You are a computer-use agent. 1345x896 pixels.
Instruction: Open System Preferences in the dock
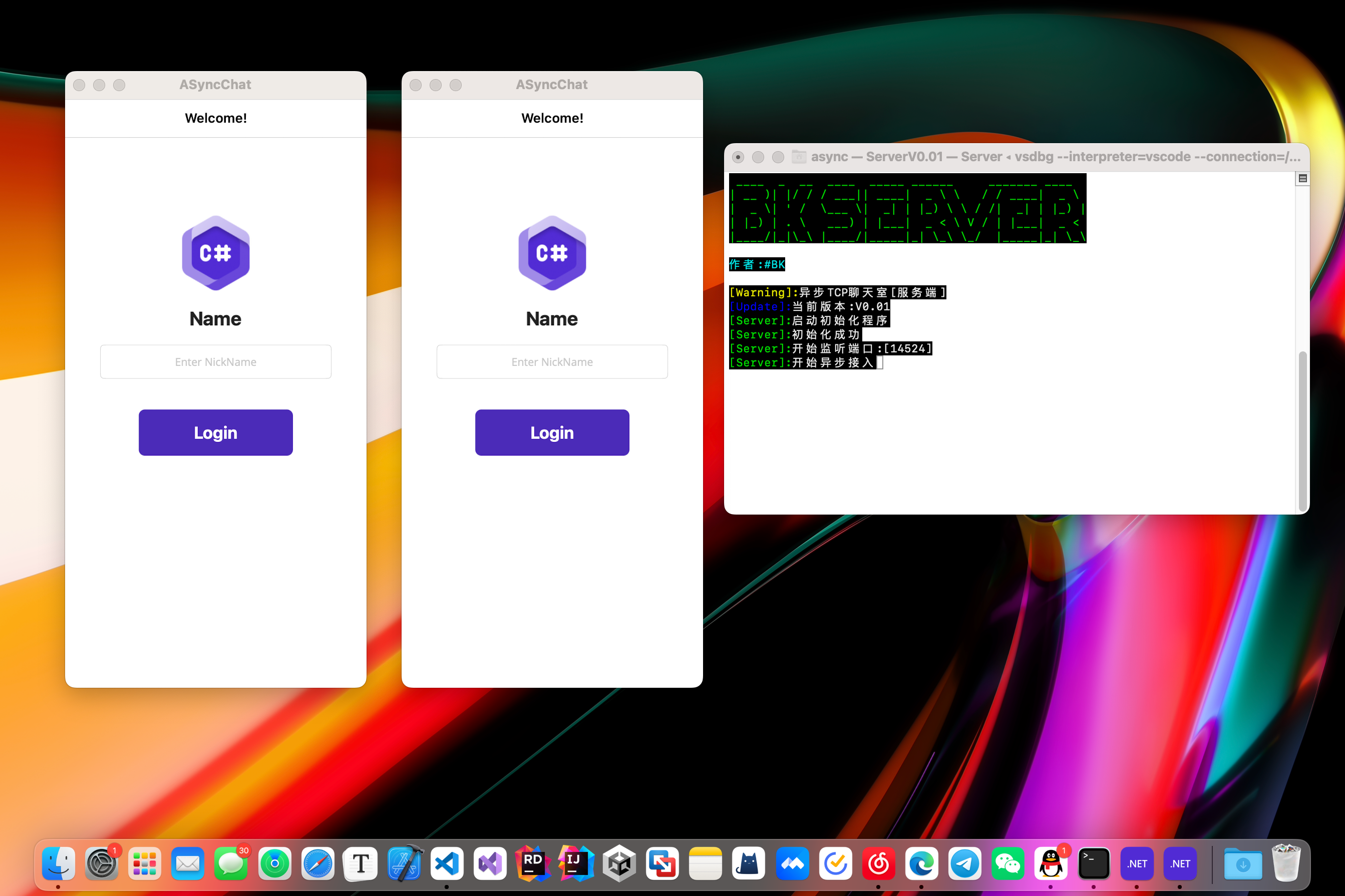(x=102, y=863)
